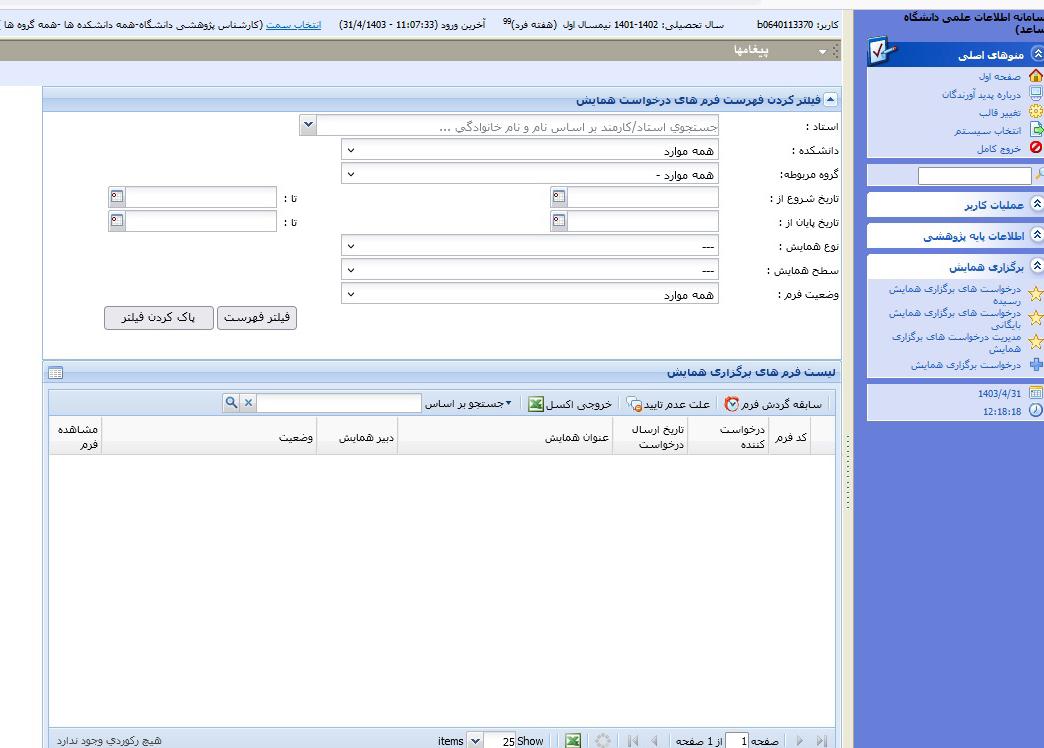Screen dimensions: 1044x748
Task: Clear grid search with the X icon
Action: (249, 403)
